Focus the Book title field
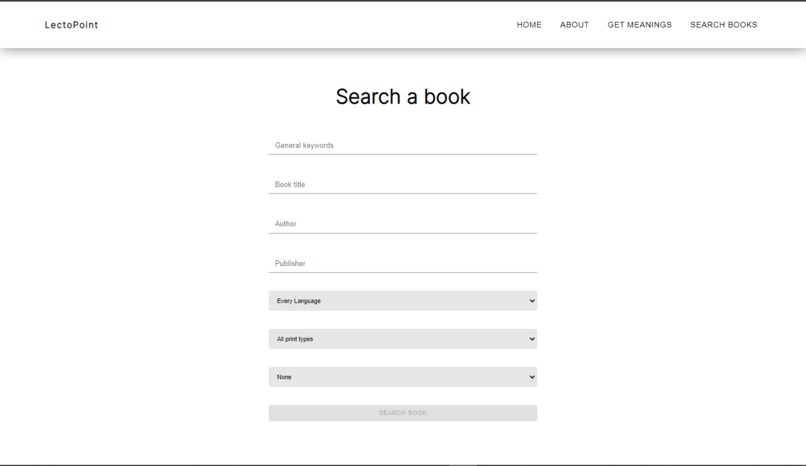The height and width of the screenshot is (466, 806). point(402,184)
